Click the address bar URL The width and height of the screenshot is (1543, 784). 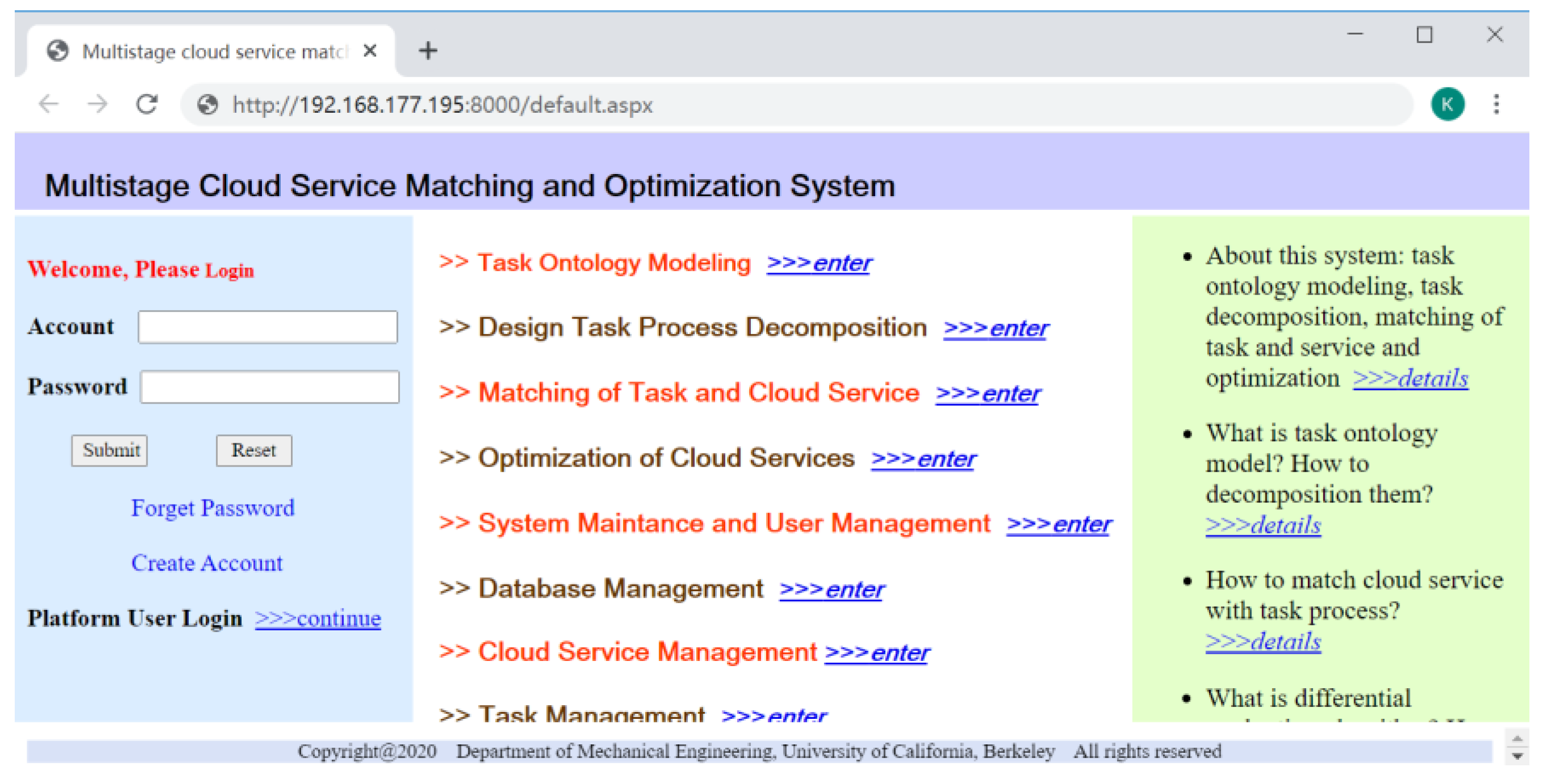[442, 105]
